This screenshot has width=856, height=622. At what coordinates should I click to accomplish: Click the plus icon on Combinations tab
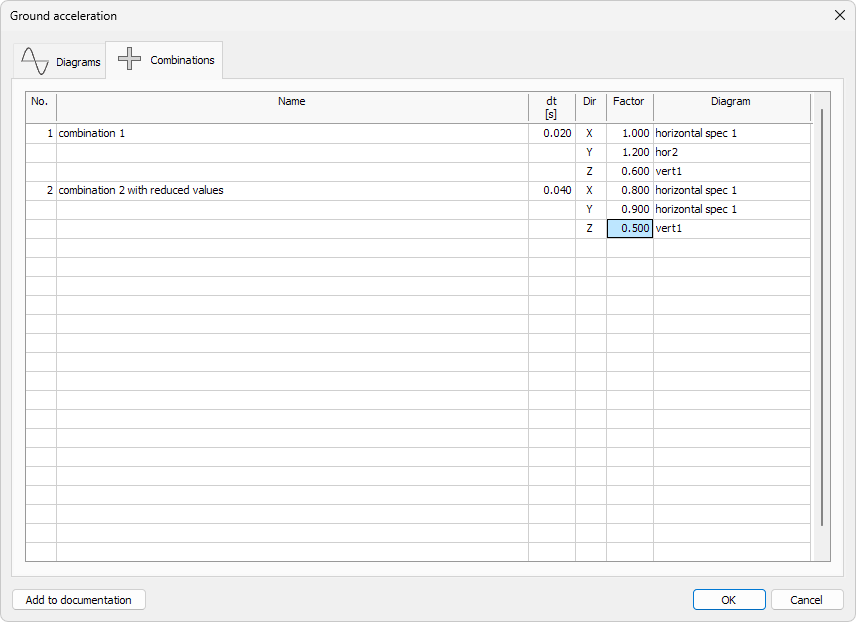click(x=129, y=59)
